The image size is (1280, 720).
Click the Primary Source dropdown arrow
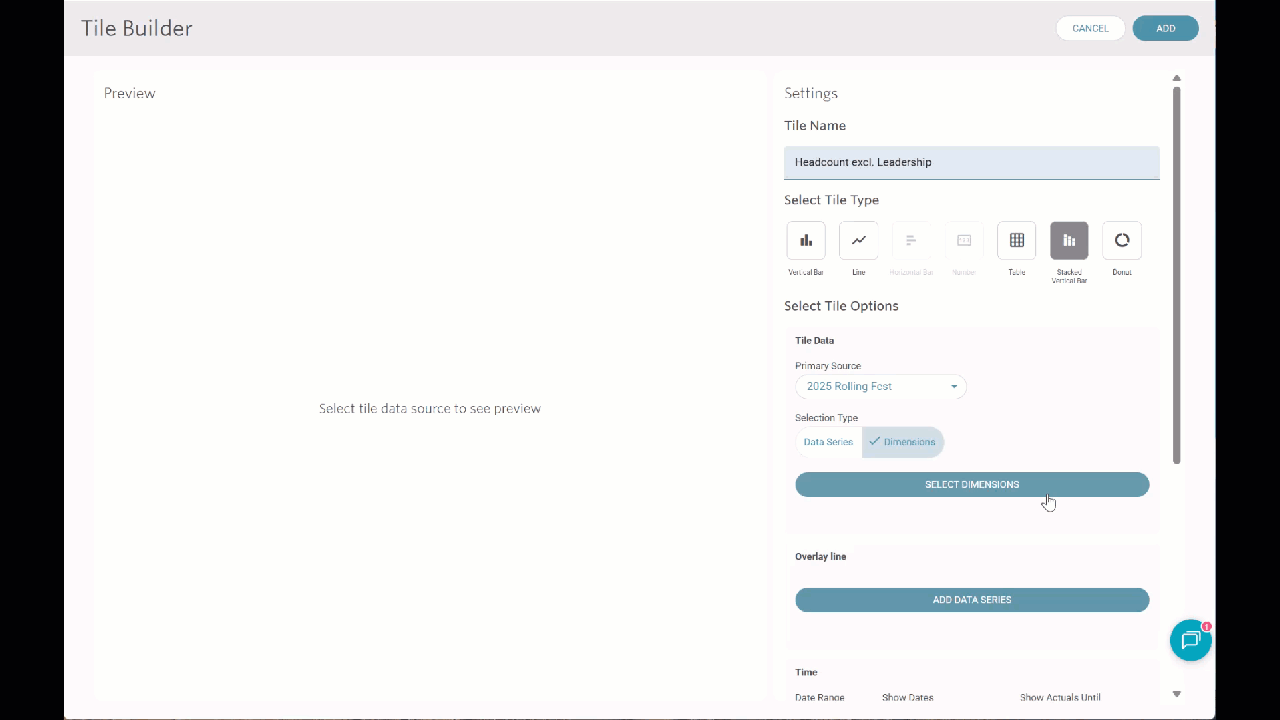(954, 387)
